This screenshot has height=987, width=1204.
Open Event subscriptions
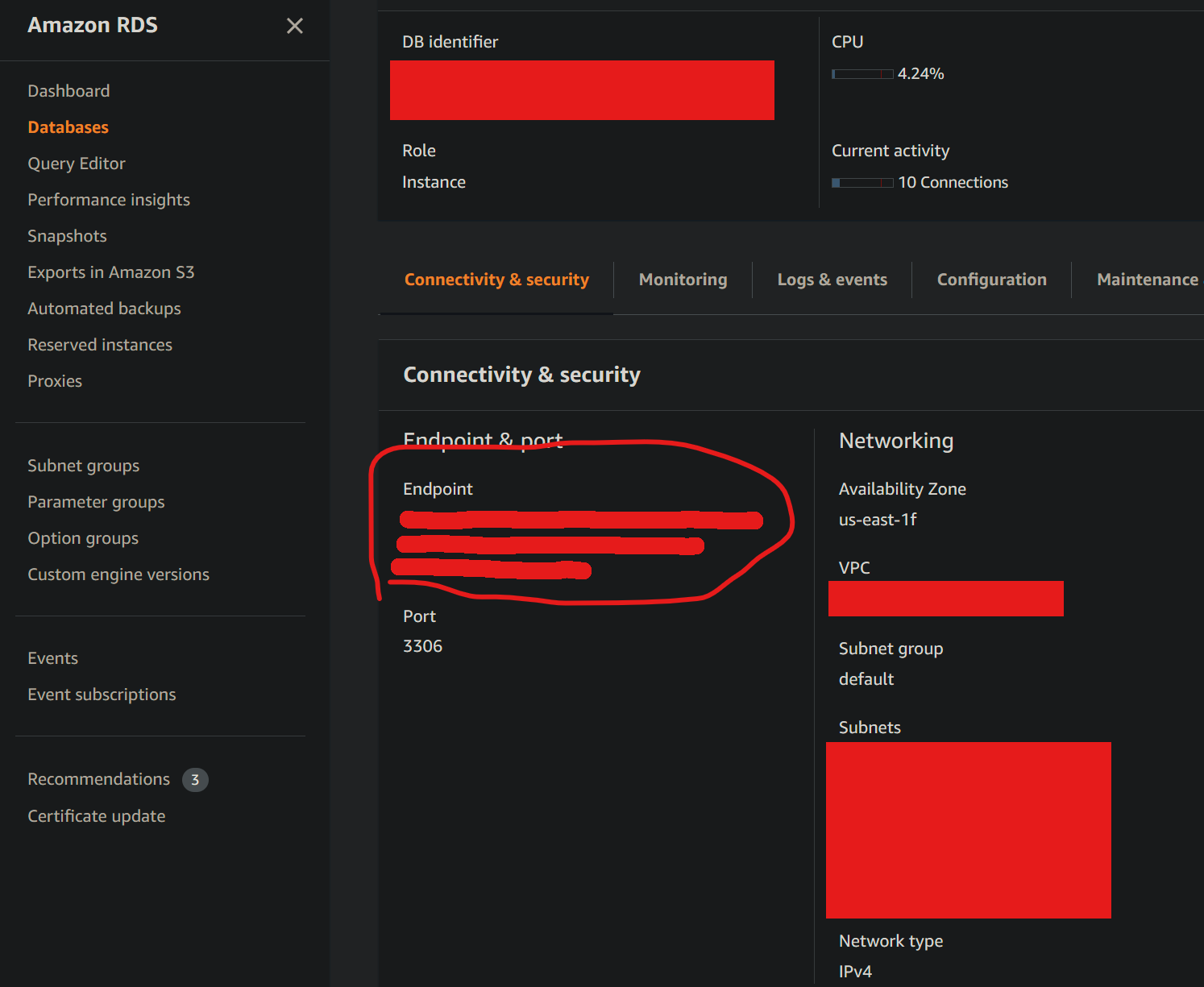pos(102,694)
